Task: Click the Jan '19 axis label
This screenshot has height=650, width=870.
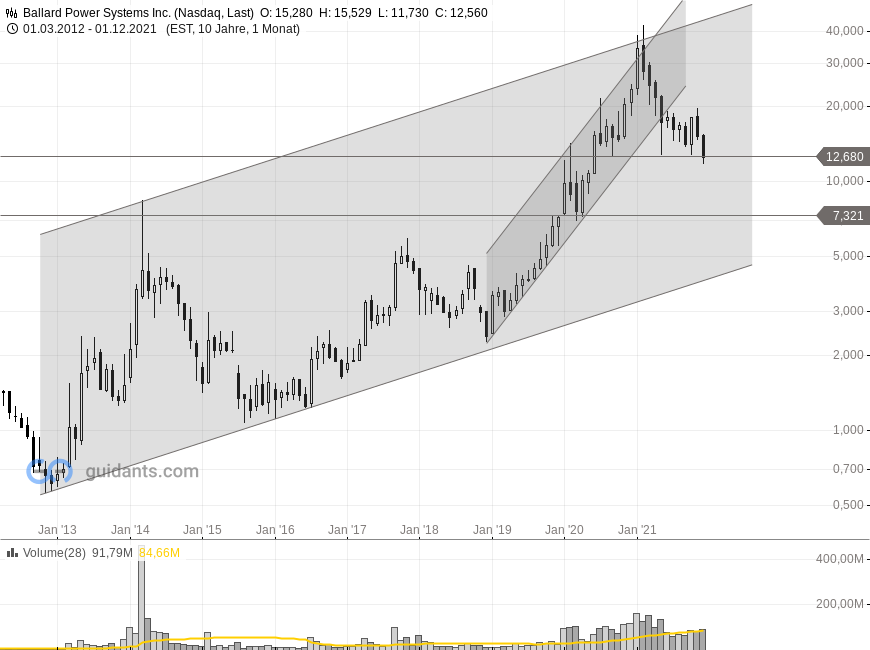Action: pyautogui.click(x=492, y=530)
